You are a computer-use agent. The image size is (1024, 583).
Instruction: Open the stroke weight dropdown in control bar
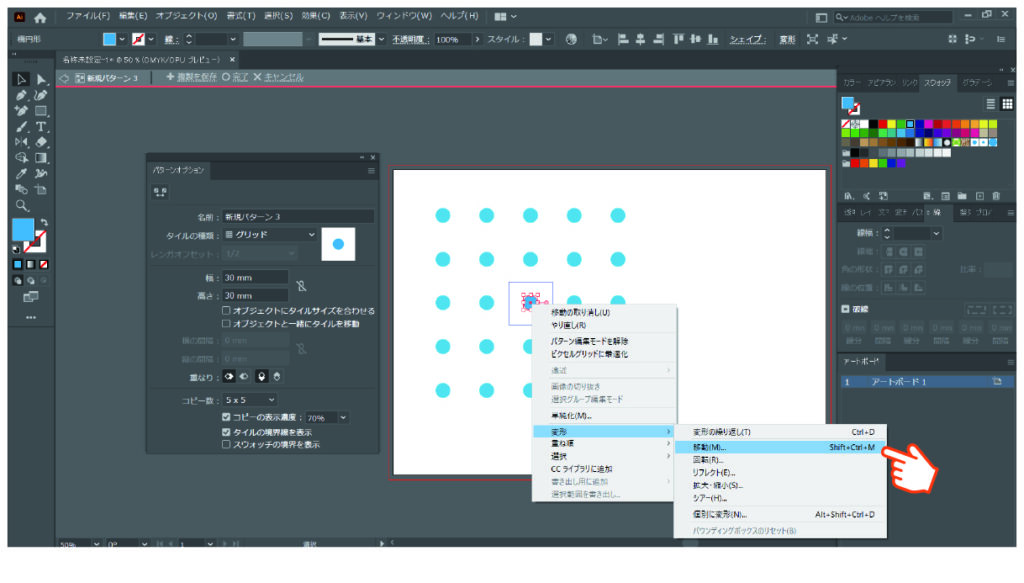click(x=232, y=39)
